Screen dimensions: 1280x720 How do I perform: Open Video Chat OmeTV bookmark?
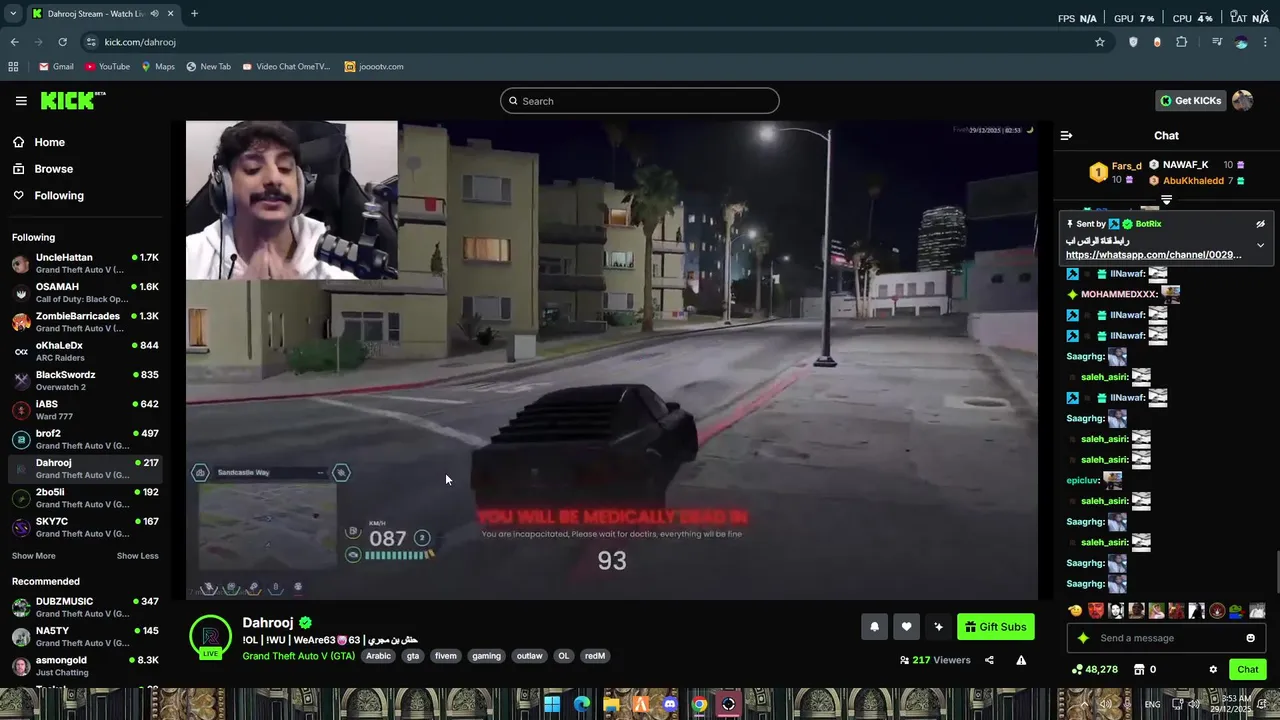[285, 67]
